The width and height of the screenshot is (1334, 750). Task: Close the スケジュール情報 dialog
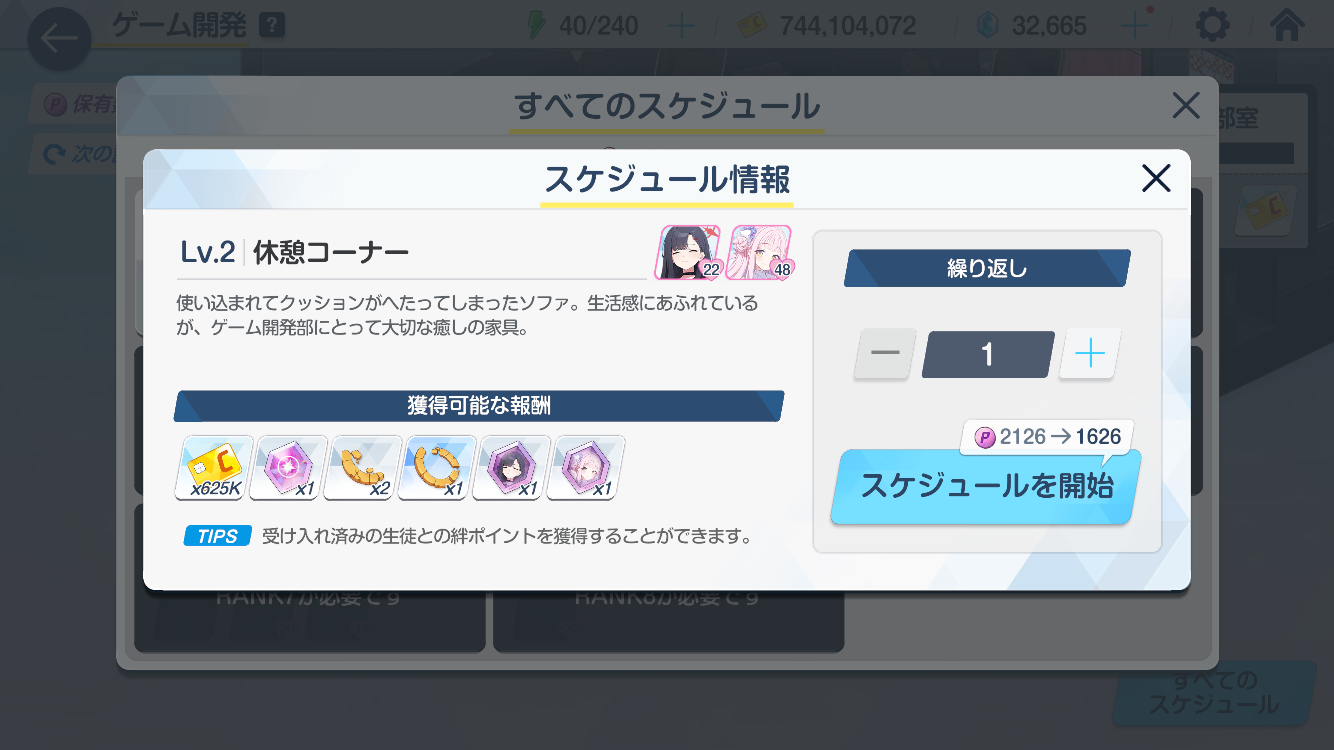(1156, 179)
